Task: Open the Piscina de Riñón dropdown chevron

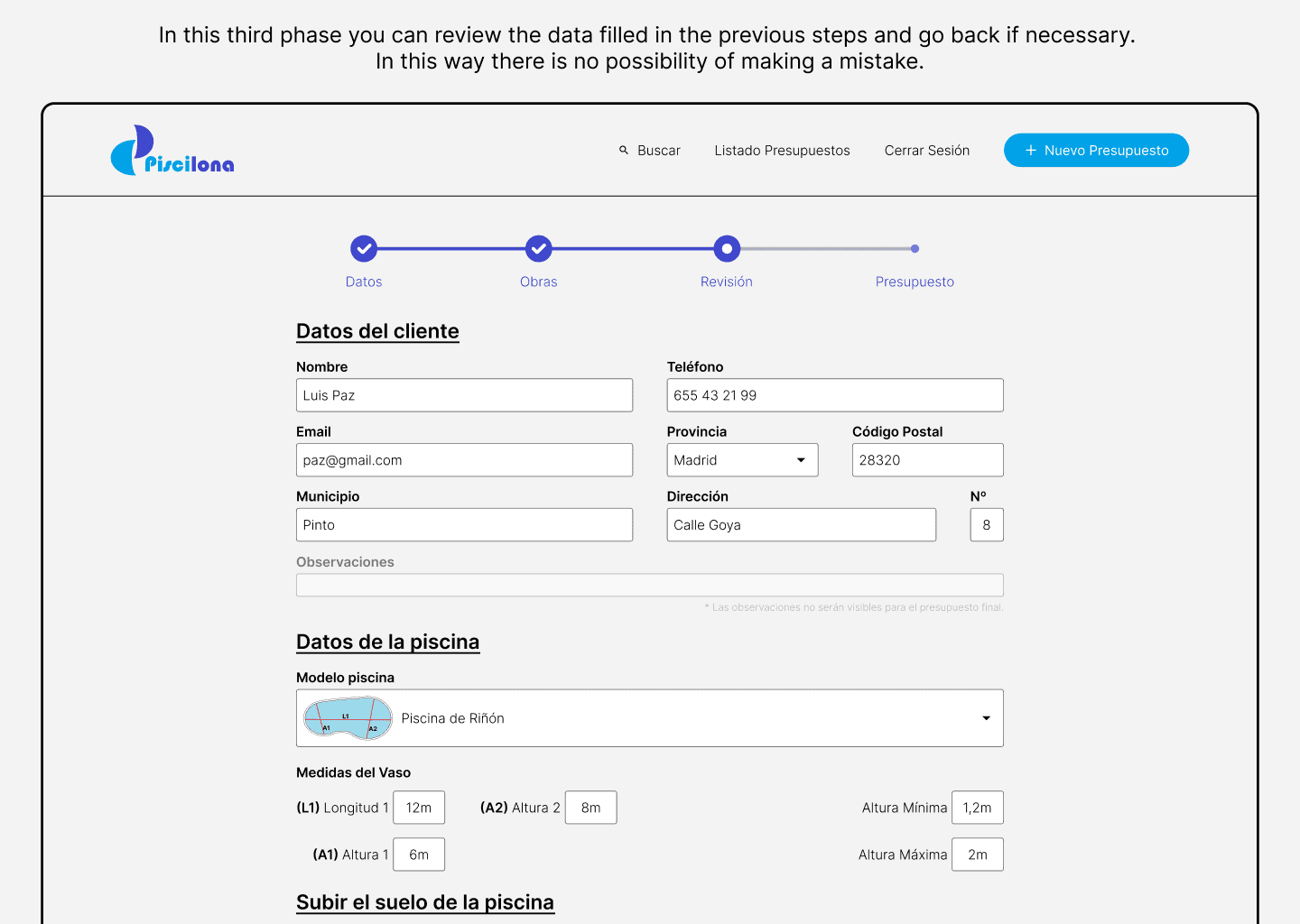Action: tap(985, 717)
